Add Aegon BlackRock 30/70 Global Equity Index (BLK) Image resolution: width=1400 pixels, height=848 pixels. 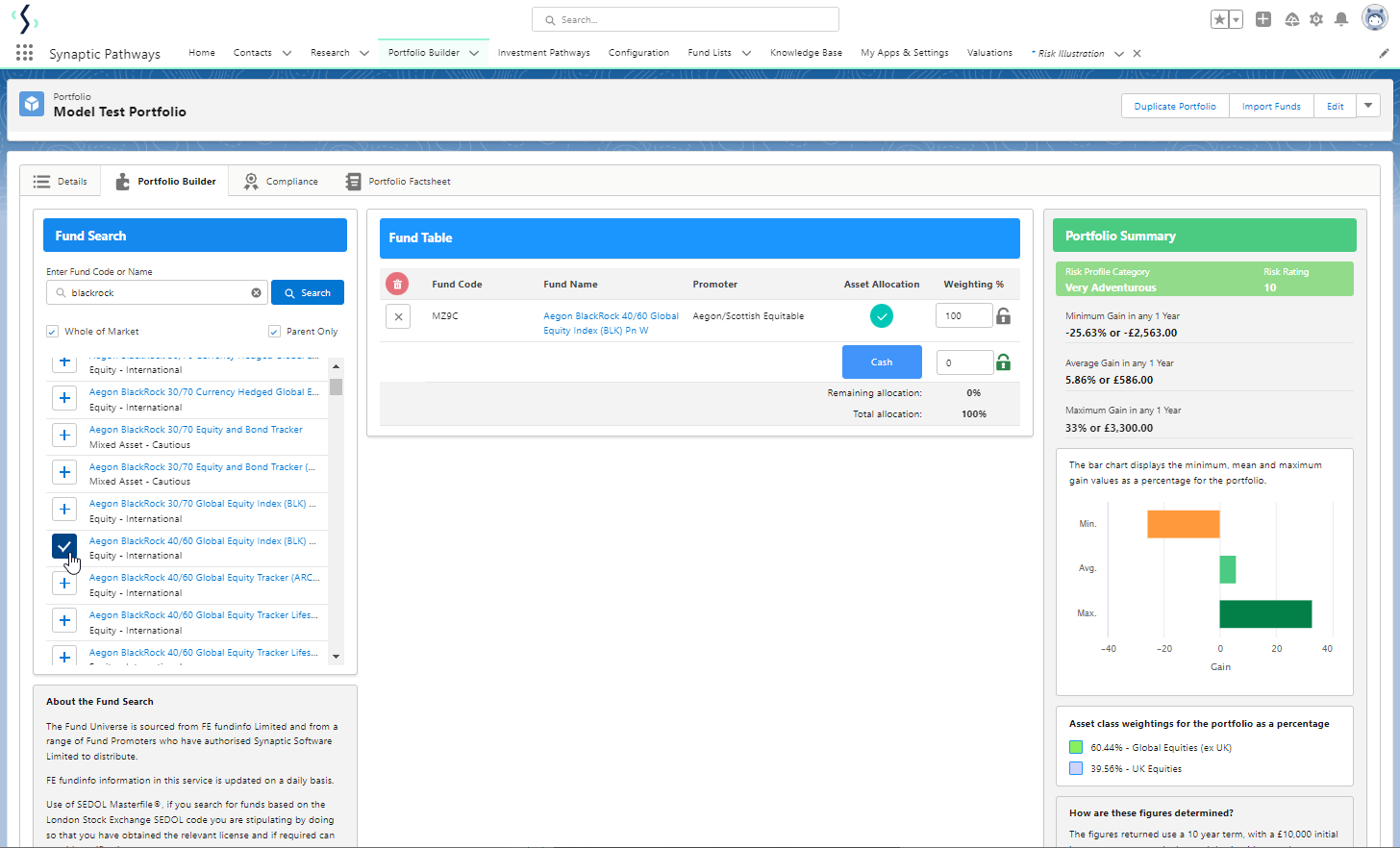point(64,510)
